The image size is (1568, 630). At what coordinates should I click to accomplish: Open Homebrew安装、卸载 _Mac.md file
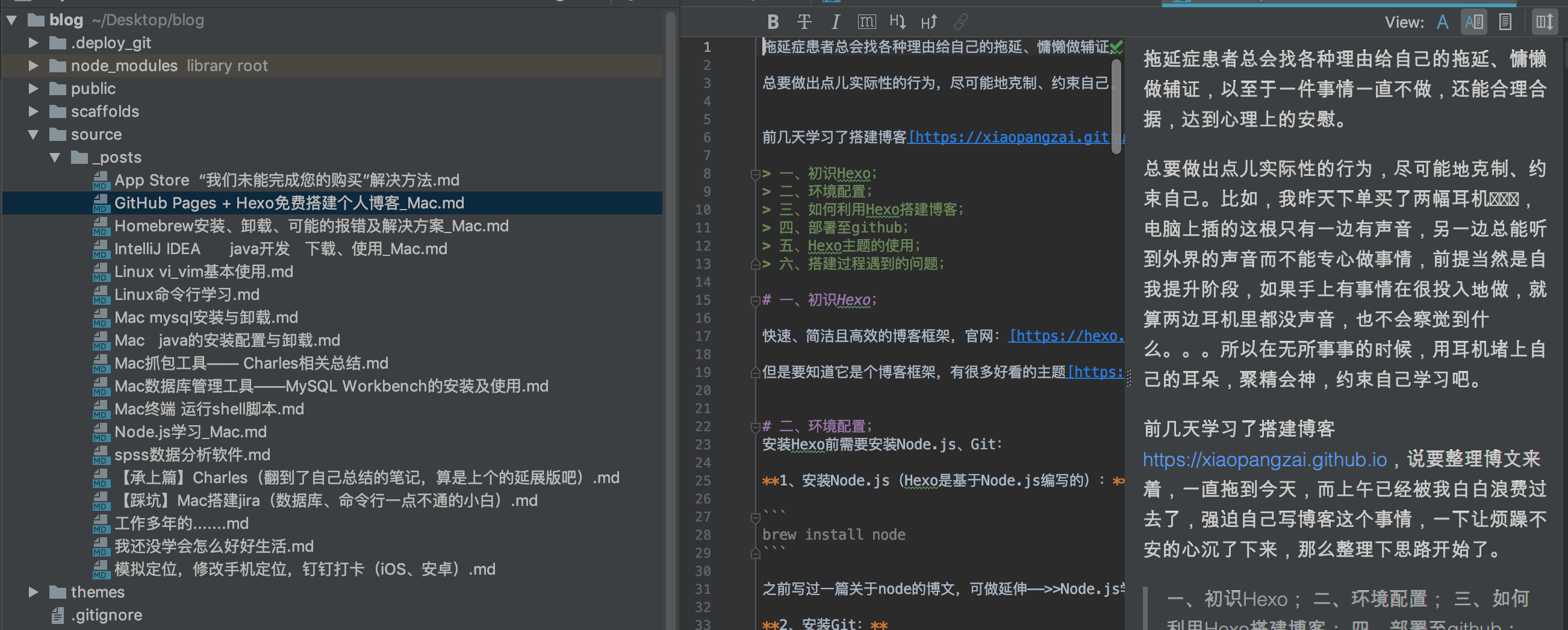pos(312,226)
